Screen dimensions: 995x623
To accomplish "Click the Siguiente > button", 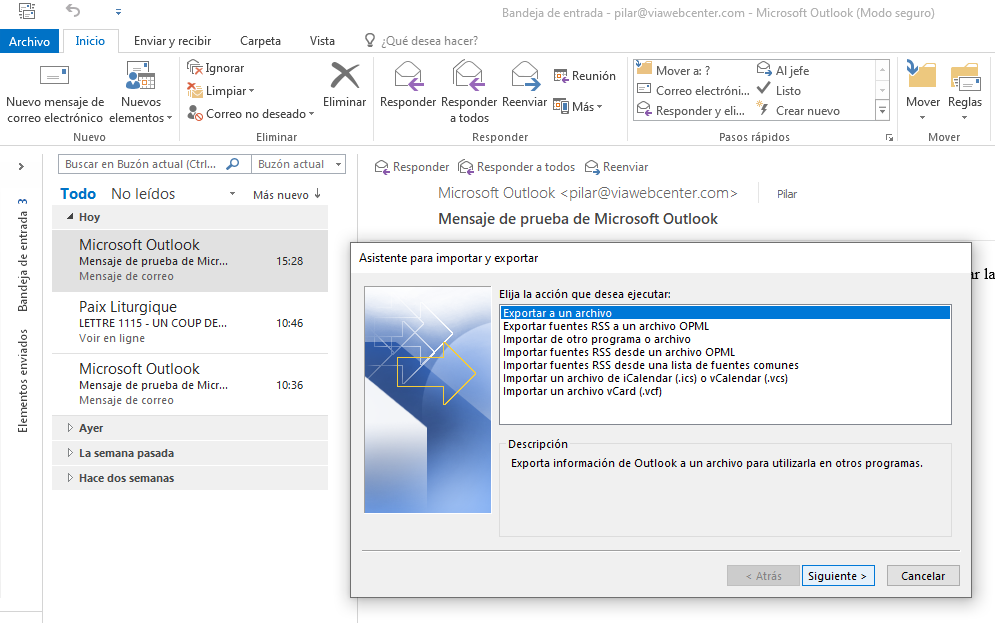I will coord(838,575).
